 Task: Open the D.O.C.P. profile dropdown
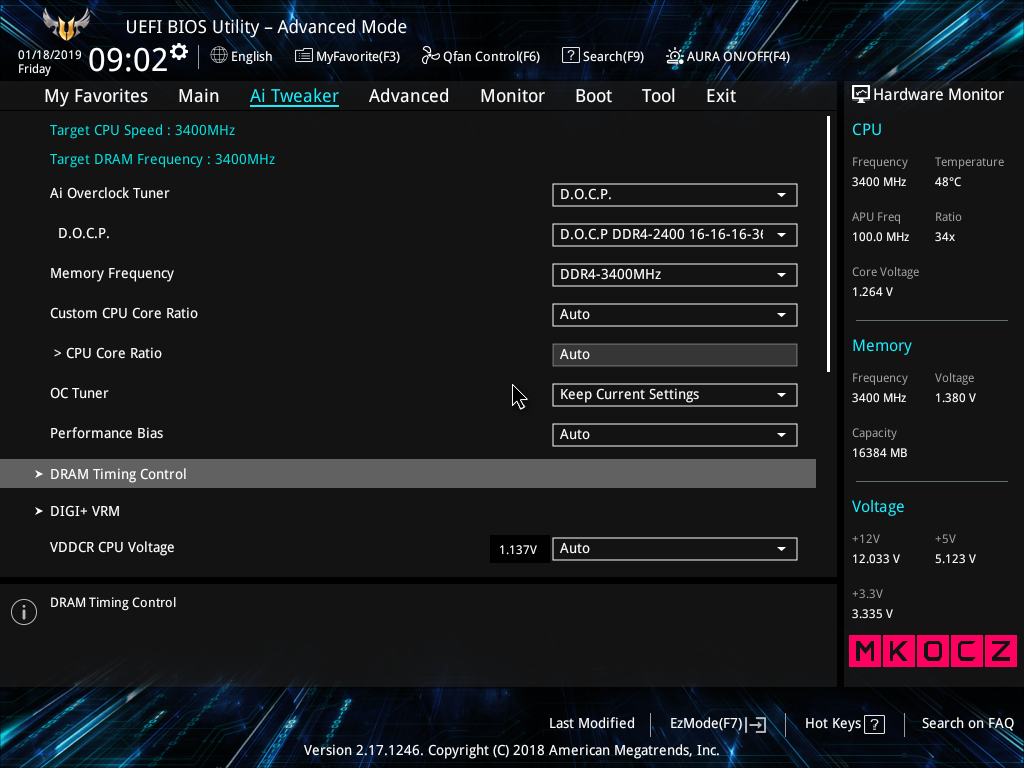coord(675,234)
